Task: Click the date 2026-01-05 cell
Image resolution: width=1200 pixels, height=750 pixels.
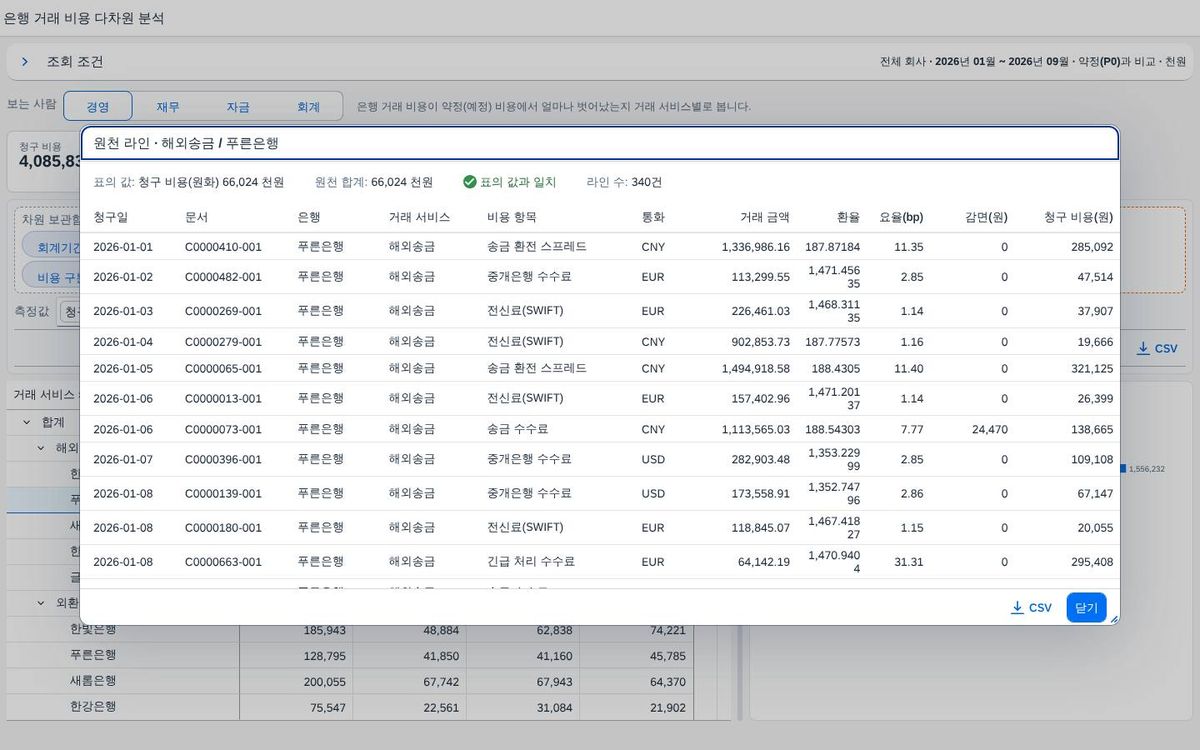Action: tap(123, 369)
